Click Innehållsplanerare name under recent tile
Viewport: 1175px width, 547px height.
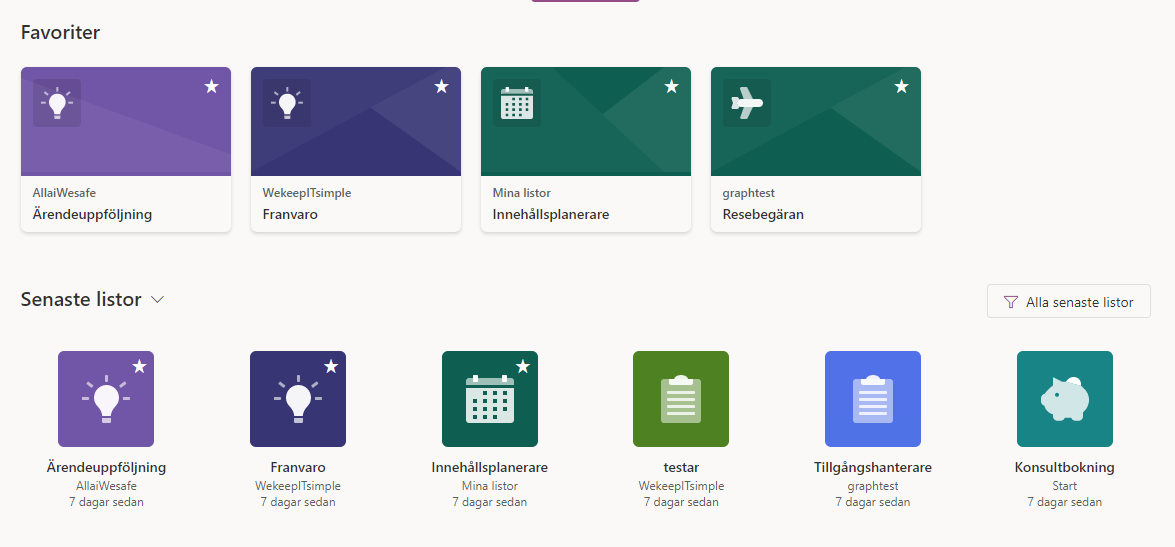[x=489, y=468]
